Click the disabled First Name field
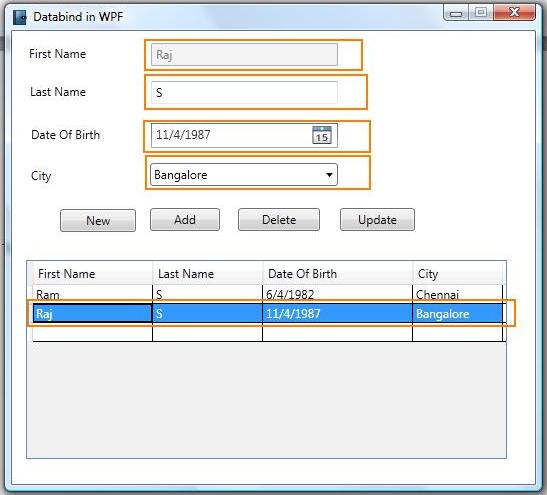547x495 pixels. pyautogui.click(x=244, y=54)
